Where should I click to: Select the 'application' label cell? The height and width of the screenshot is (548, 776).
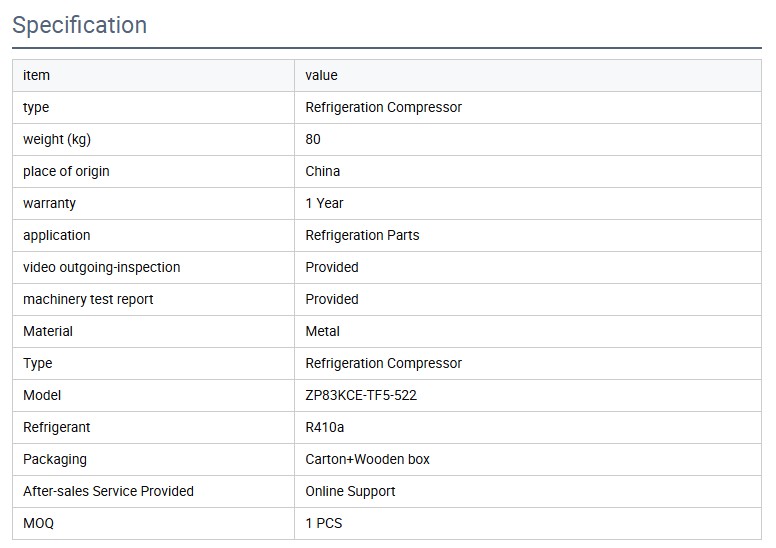(x=56, y=235)
